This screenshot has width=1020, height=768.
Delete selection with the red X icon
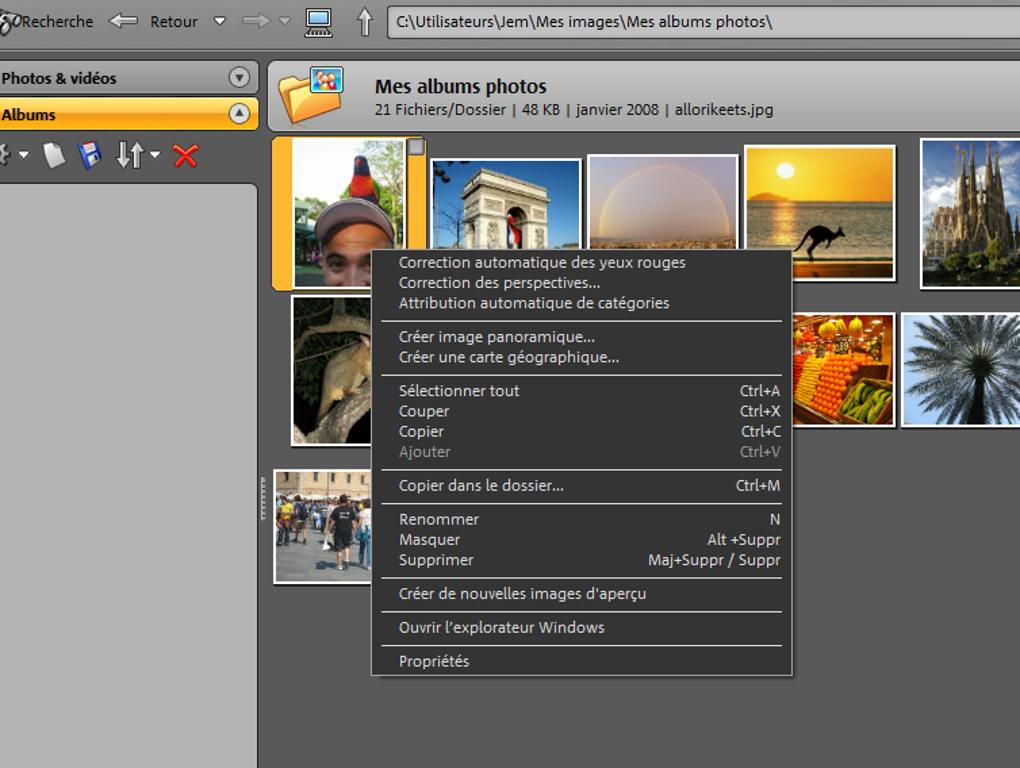(184, 155)
